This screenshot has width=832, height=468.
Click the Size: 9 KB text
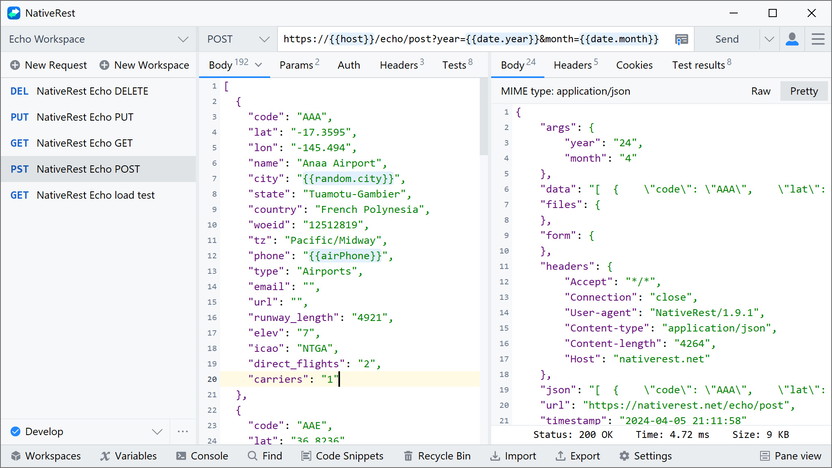(x=760, y=435)
